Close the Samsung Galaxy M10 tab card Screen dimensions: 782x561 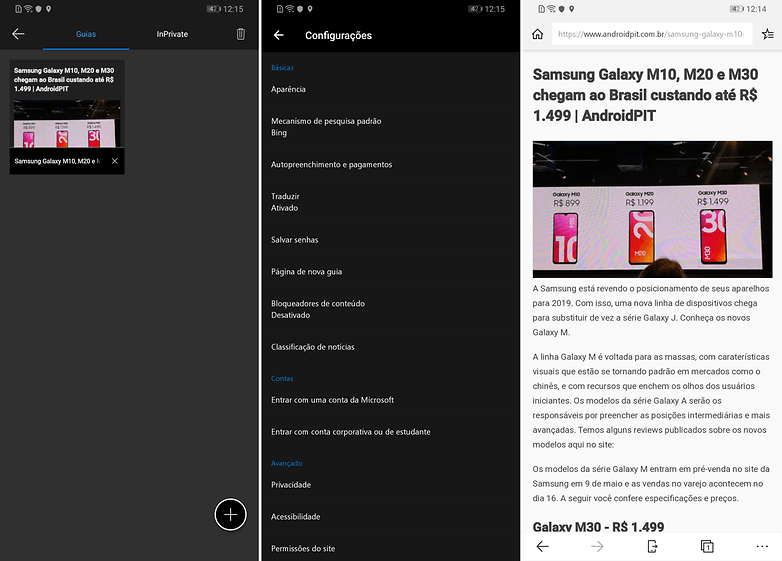point(115,161)
